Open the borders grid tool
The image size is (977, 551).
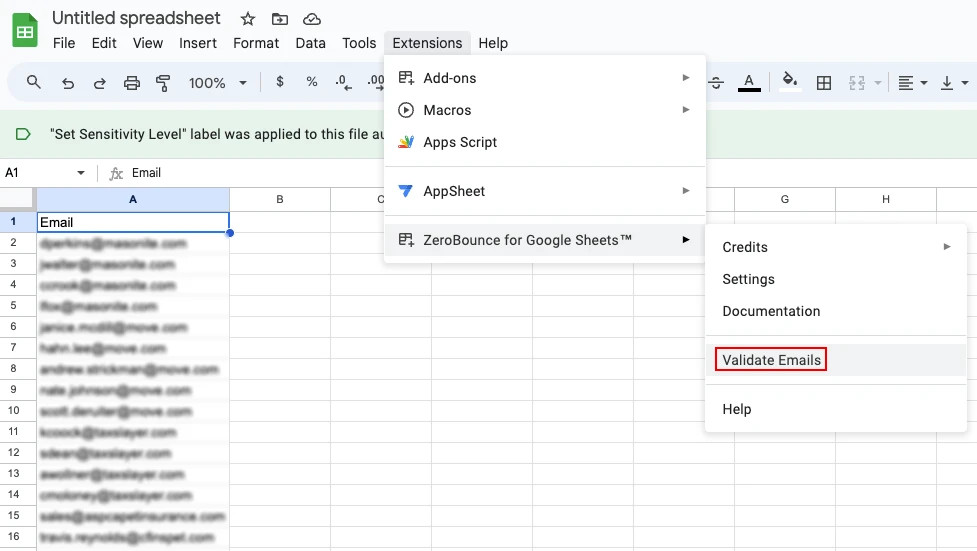824,83
